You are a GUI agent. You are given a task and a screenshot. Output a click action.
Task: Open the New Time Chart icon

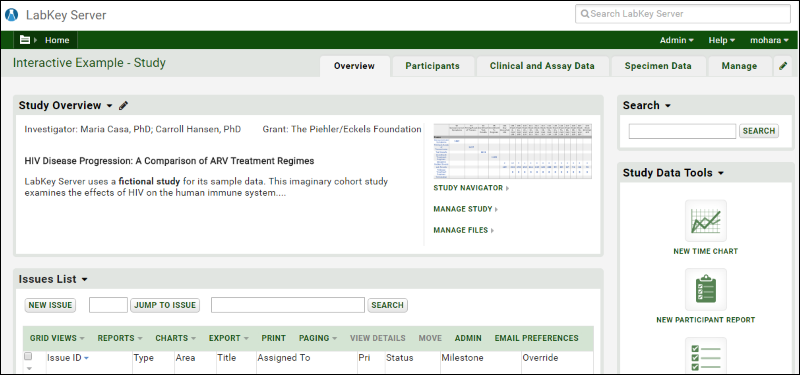706,220
